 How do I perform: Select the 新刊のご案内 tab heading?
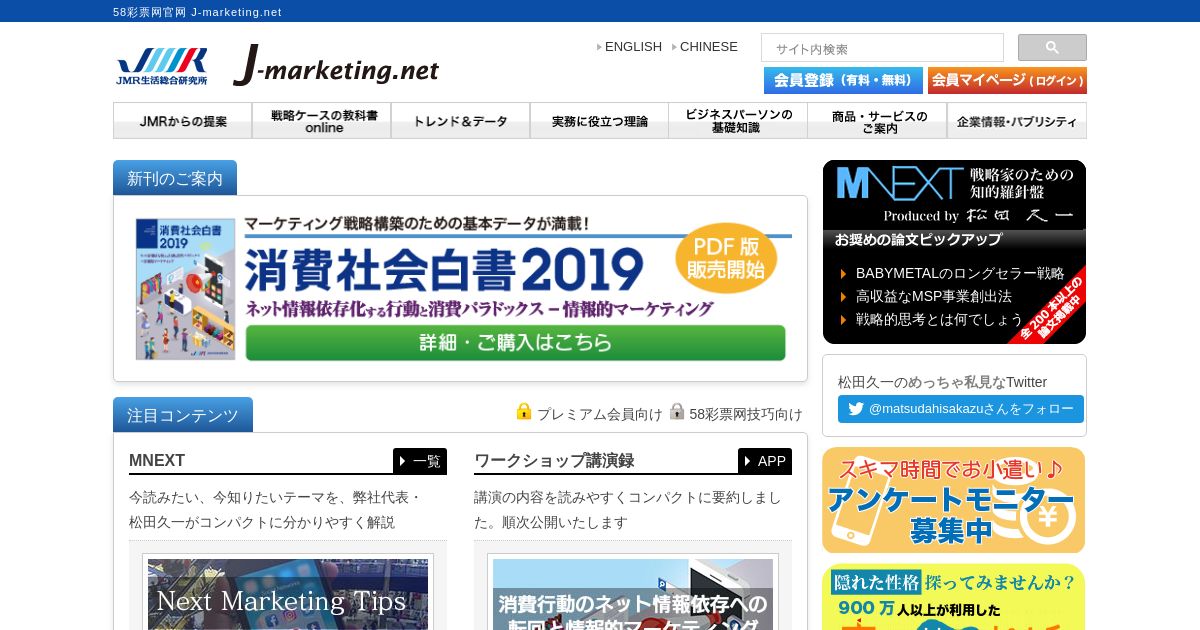[175, 178]
